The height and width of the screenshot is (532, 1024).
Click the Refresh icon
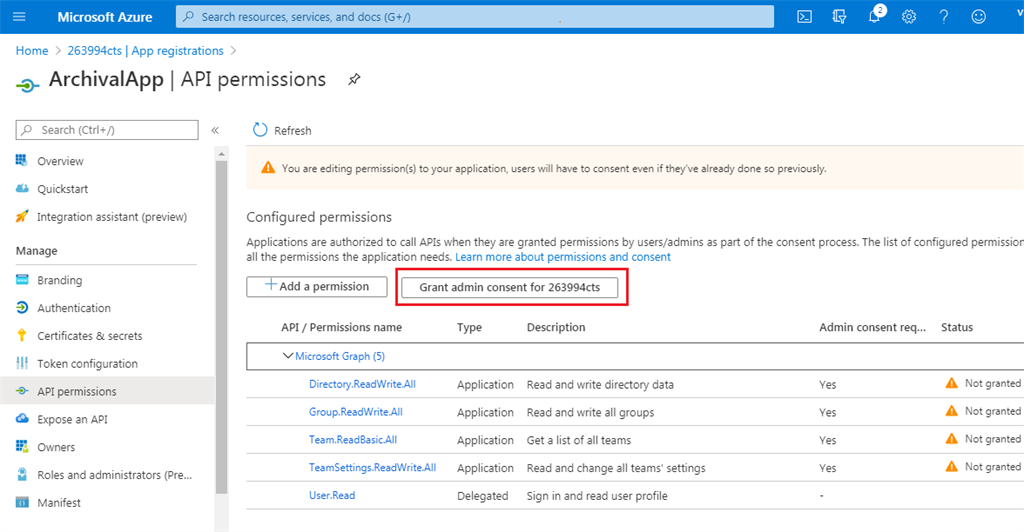click(x=260, y=130)
